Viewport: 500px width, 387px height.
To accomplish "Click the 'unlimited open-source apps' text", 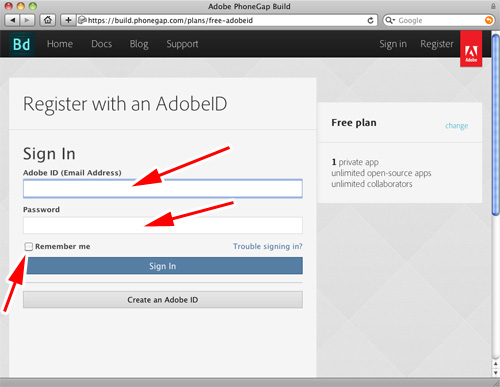I will (x=381, y=173).
